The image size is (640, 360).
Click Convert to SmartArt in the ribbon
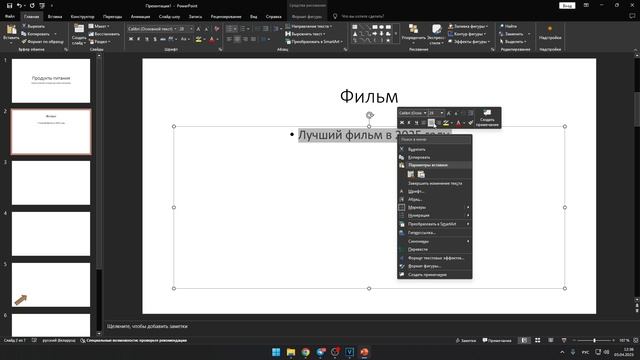pos(313,42)
